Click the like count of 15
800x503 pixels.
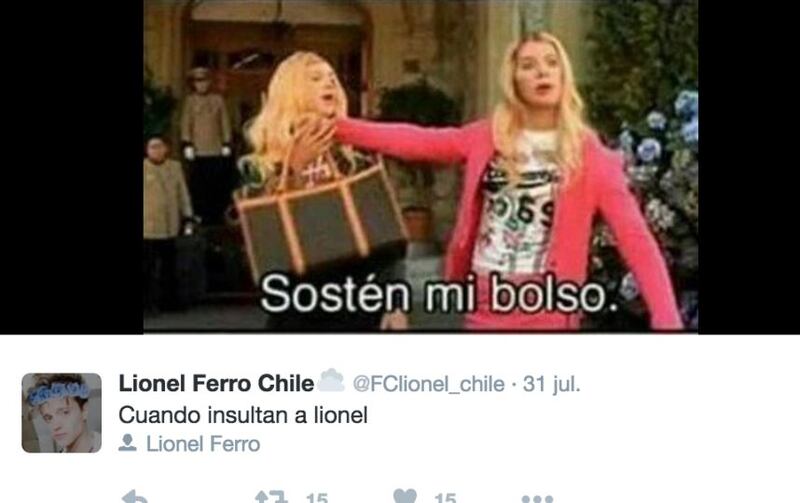coord(445,498)
